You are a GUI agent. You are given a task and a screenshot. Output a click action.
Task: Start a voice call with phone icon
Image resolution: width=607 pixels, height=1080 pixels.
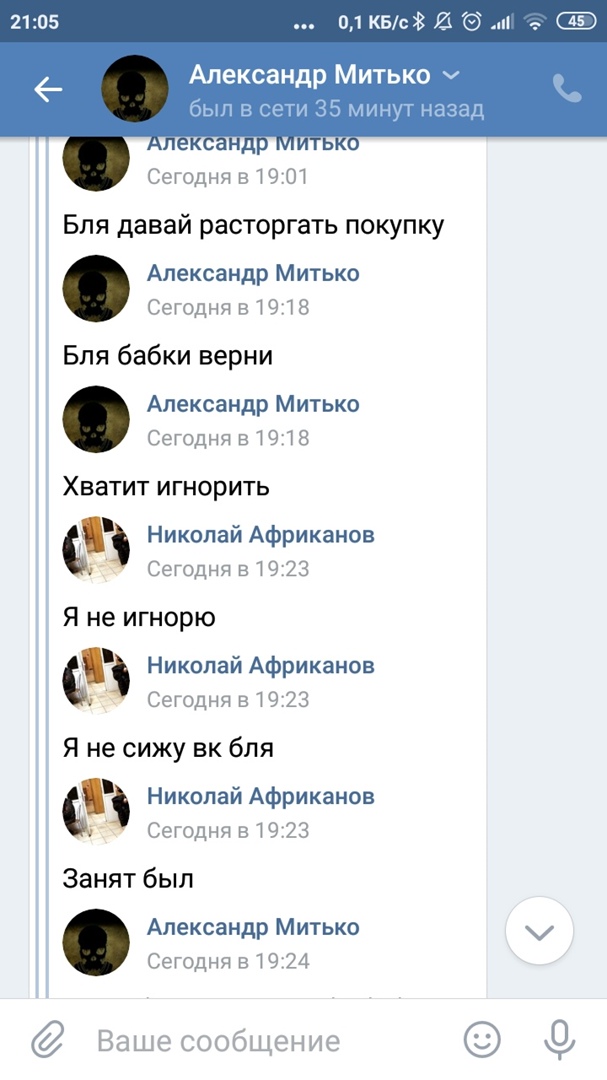pos(567,89)
